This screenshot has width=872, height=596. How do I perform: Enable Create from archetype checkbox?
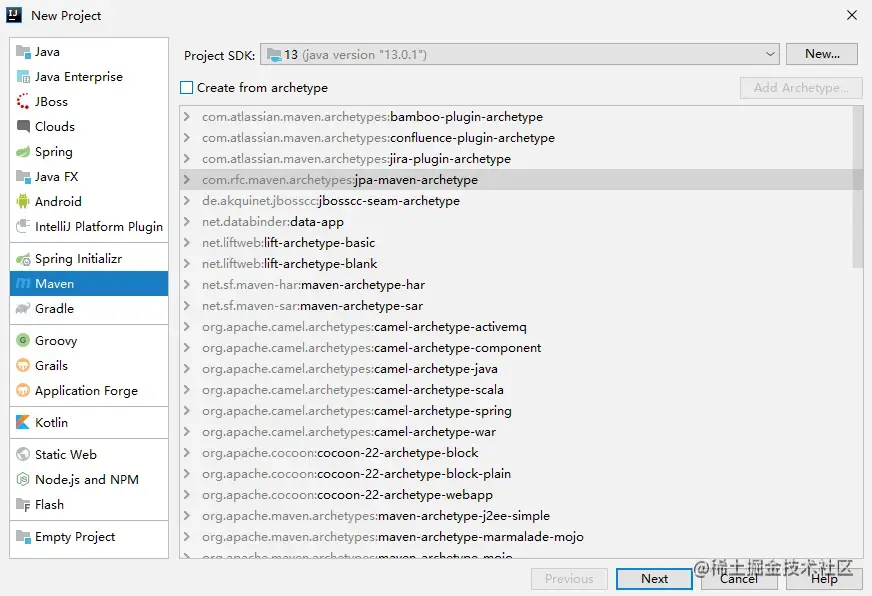click(x=187, y=88)
